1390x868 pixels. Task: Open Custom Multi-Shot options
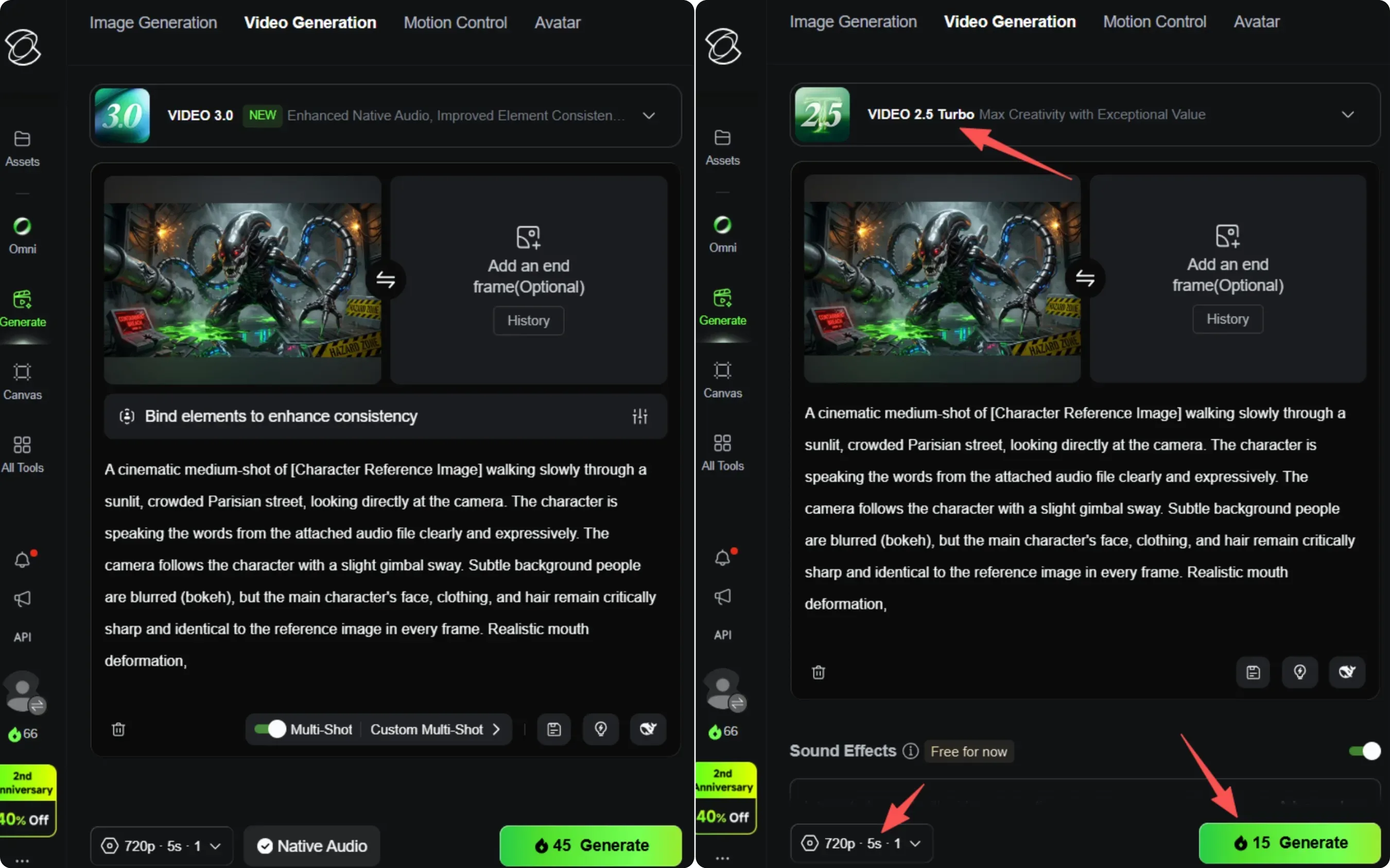pyautogui.click(x=435, y=729)
